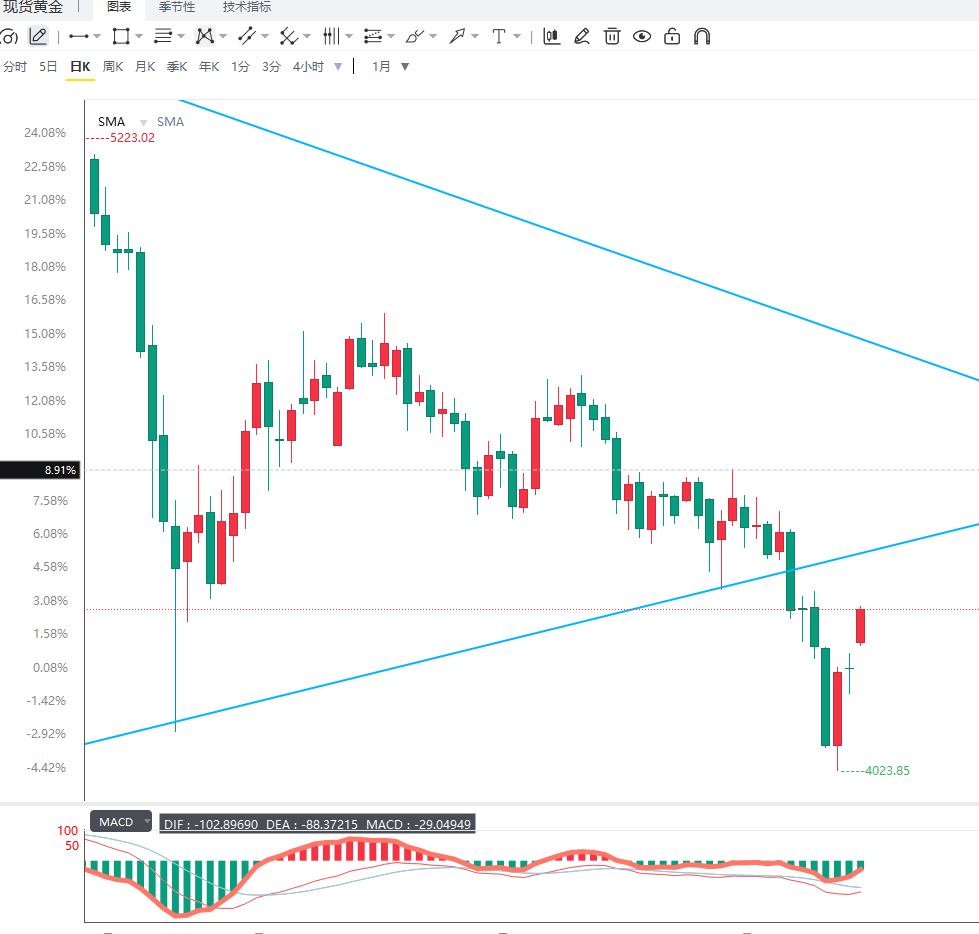The height and width of the screenshot is (934, 979).
Task: Select the arrow drawing tool
Action: click(x=457, y=36)
